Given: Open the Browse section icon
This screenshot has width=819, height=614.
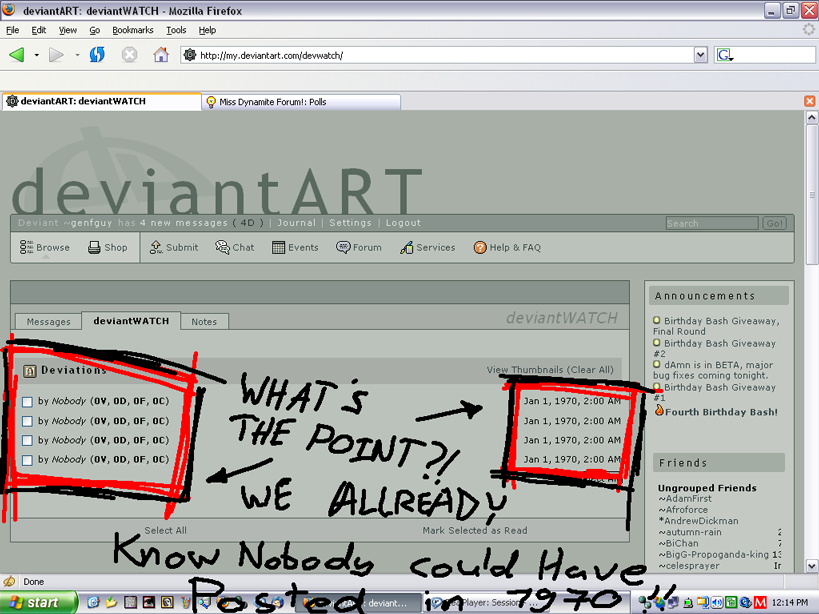Looking at the screenshot, I should [x=26, y=247].
